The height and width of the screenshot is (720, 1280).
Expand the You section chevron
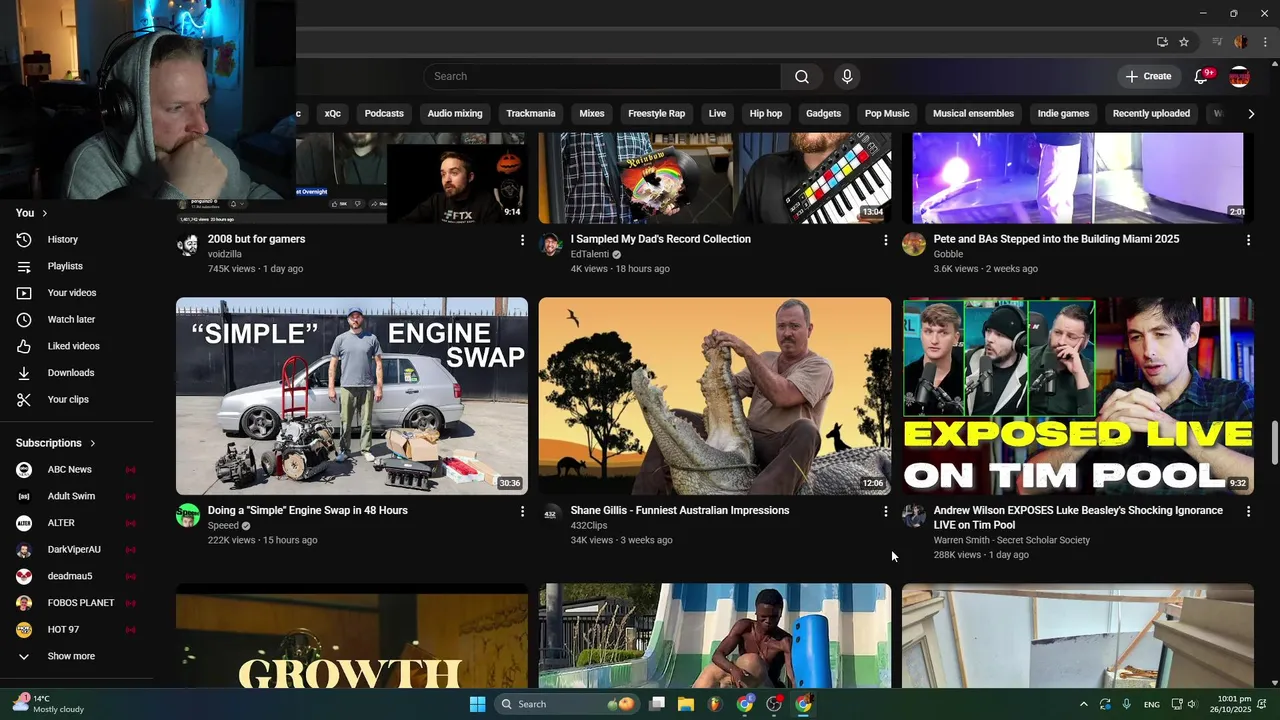(45, 213)
